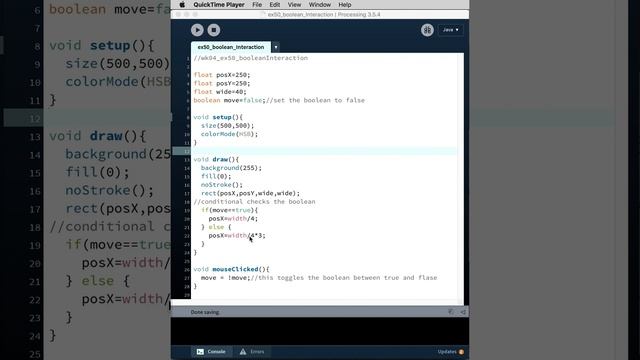
Task: Click the 'if(move==true){' line
Action: click(x=229, y=210)
